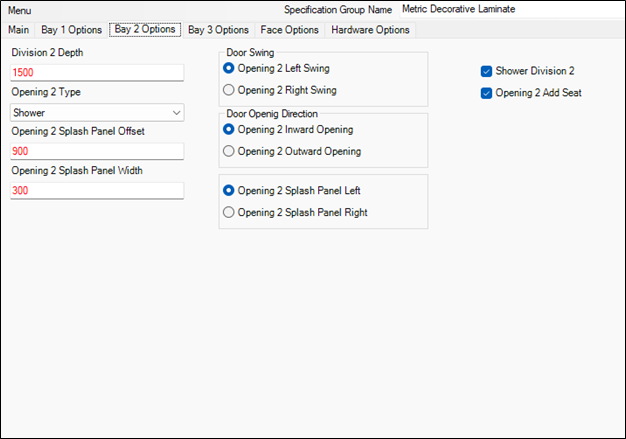Image resolution: width=626 pixels, height=439 pixels.
Task: Choose Opening 2 Splash Panel Right
Action: coord(230,212)
